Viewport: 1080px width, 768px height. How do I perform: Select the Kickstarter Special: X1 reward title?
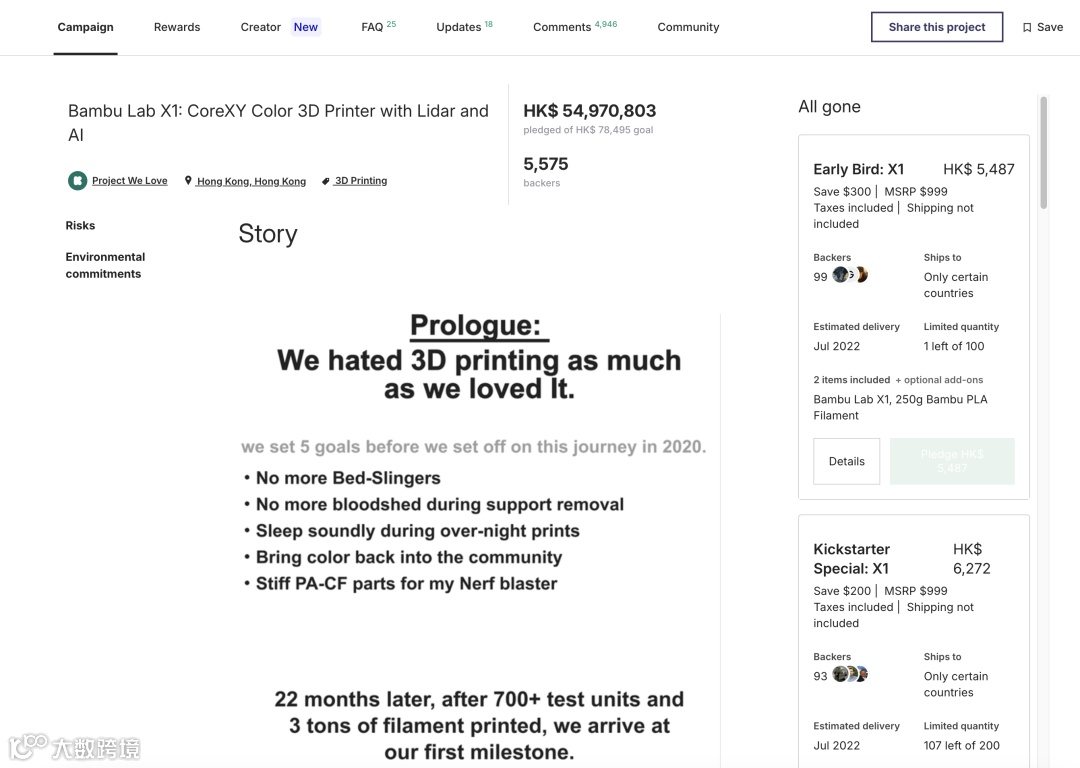[x=851, y=559]
